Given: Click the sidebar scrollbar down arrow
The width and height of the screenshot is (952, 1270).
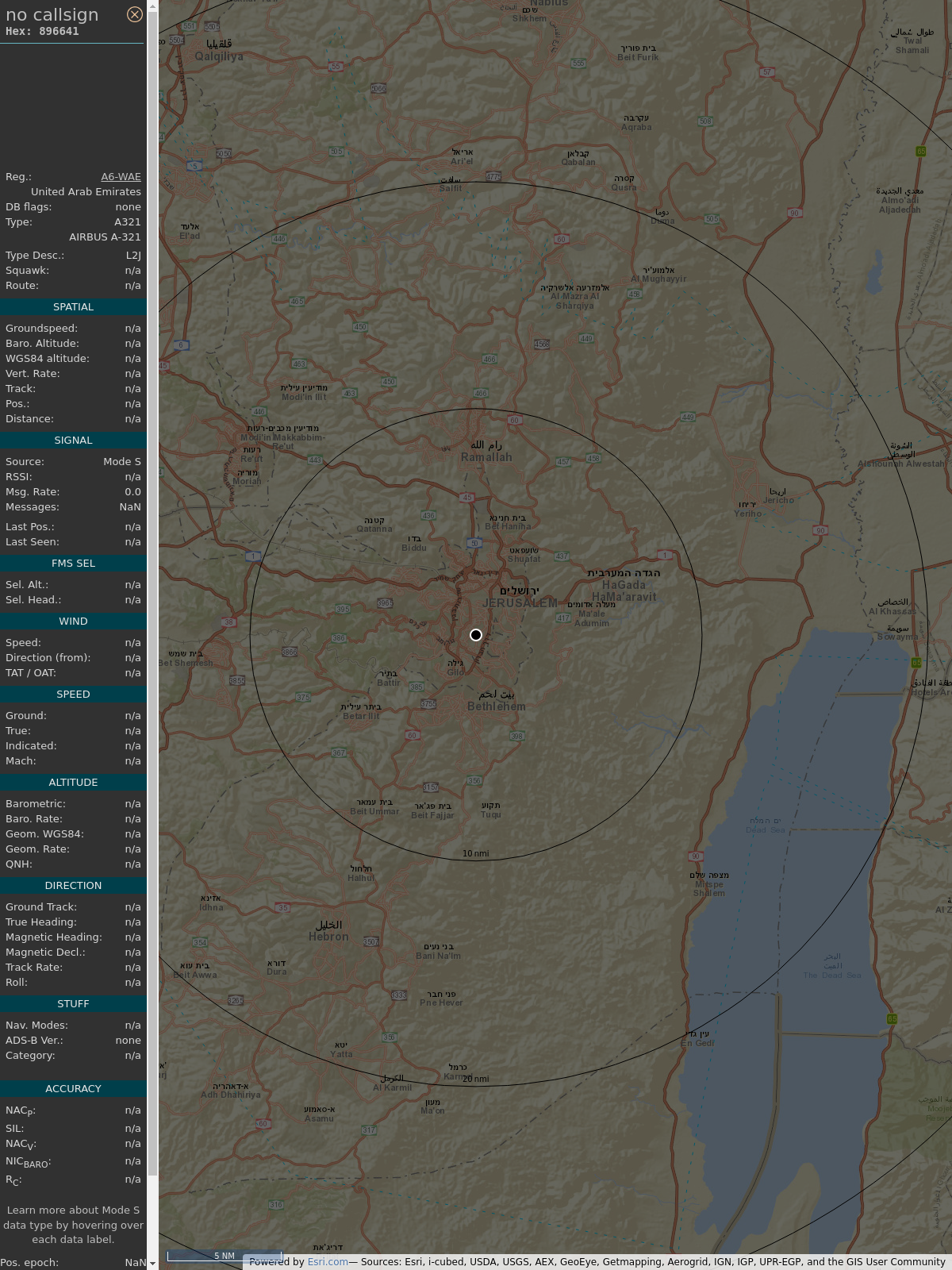Looking at the screenshot, I should pyautogui.click(x=152, y=1264).
